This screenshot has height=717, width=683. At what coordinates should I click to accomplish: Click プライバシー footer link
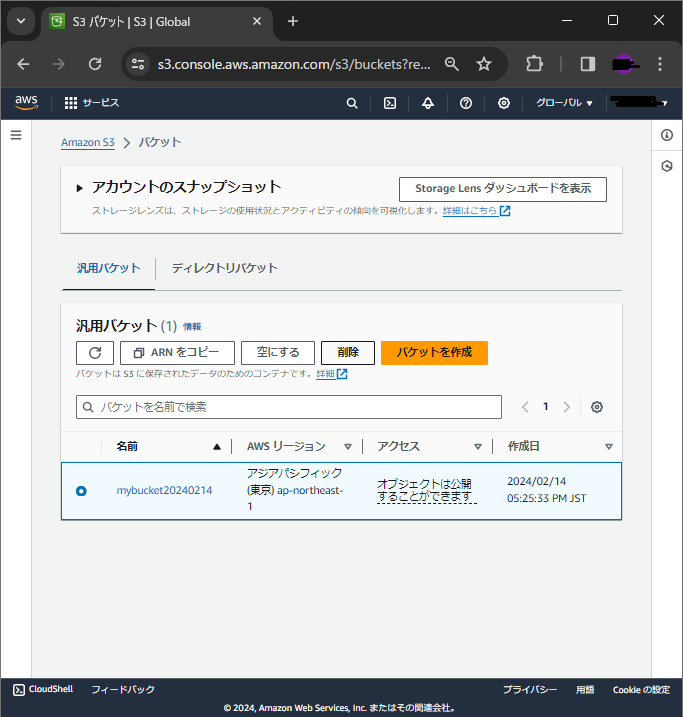tap(530, 690)
